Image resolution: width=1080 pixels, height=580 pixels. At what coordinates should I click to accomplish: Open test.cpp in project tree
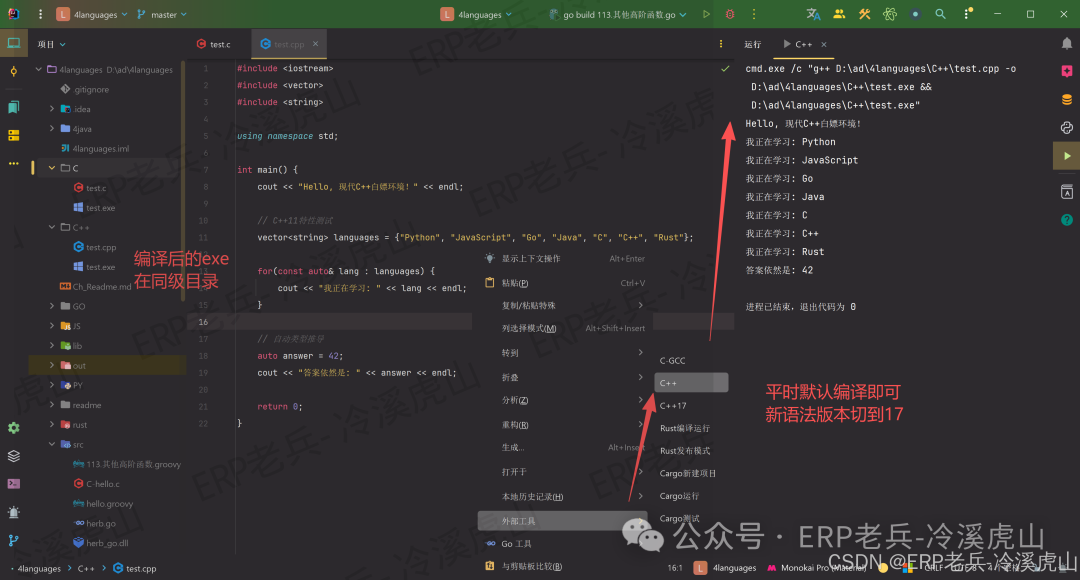pyautogui.click(x=101, y=247)
